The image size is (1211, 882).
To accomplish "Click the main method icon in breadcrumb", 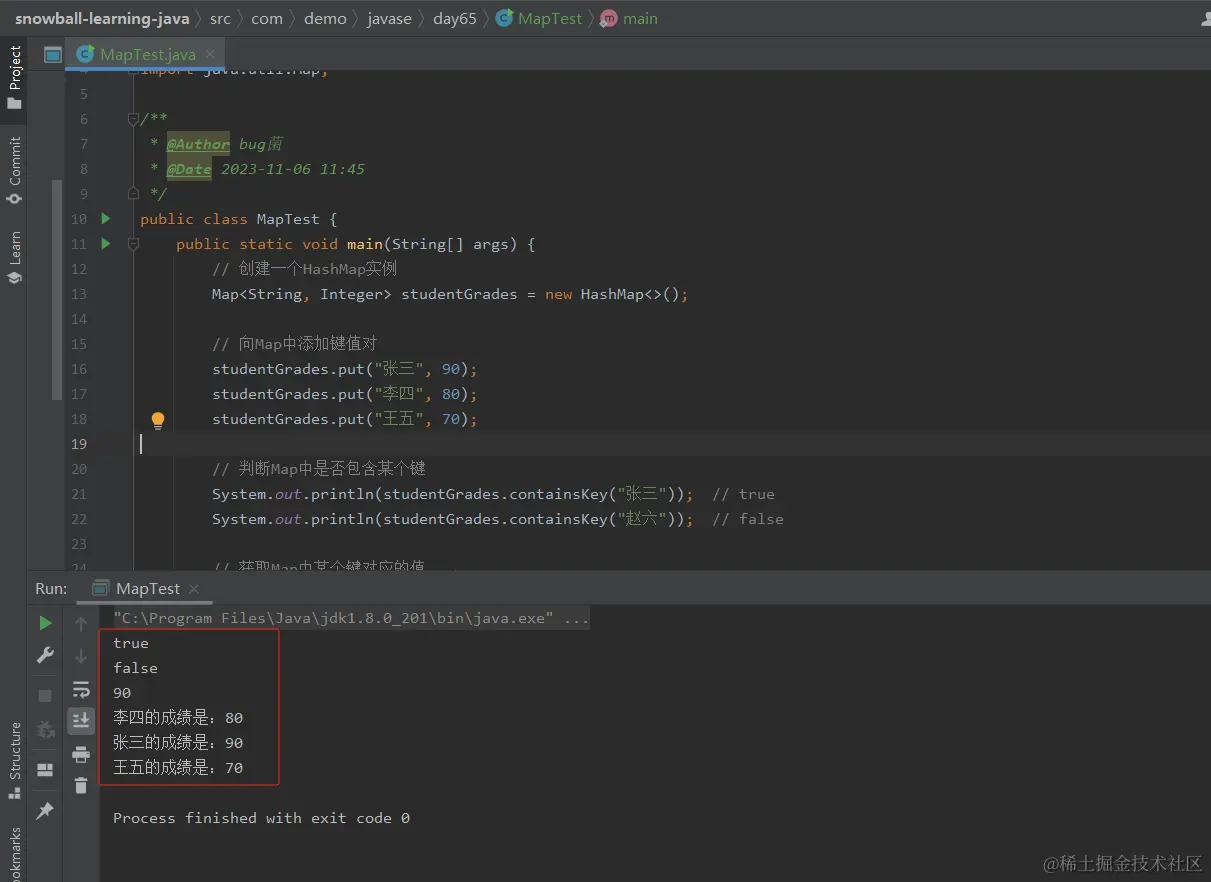I will click(608, 18).
